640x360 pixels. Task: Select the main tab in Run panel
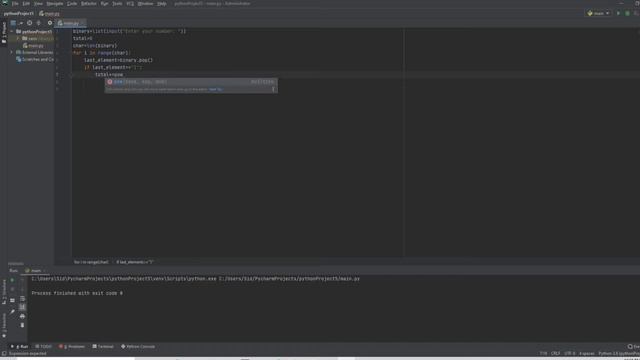pyautogui.click(x=35, y=271)
